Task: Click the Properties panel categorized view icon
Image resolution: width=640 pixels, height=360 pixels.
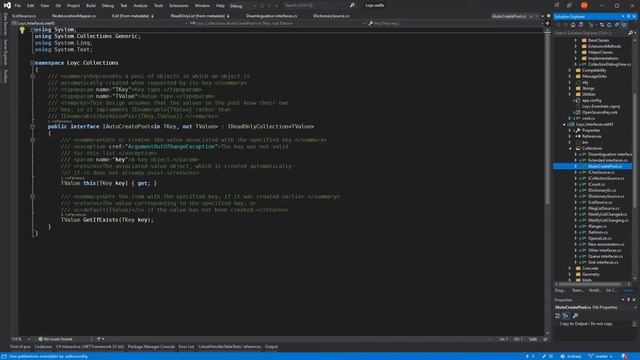Action: [558, 316]
